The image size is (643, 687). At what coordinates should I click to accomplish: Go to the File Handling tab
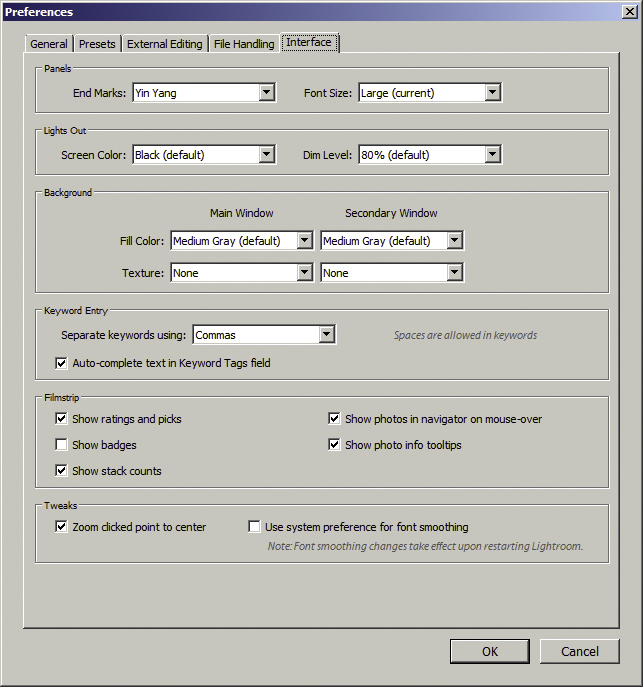pos(244,44)
